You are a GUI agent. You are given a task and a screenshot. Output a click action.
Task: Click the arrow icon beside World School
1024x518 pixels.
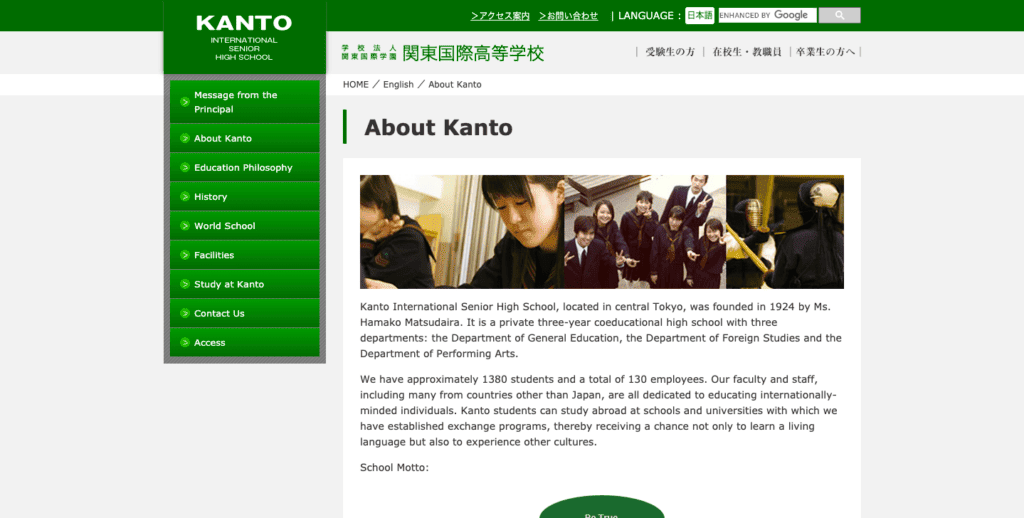[x=185, y=226]
